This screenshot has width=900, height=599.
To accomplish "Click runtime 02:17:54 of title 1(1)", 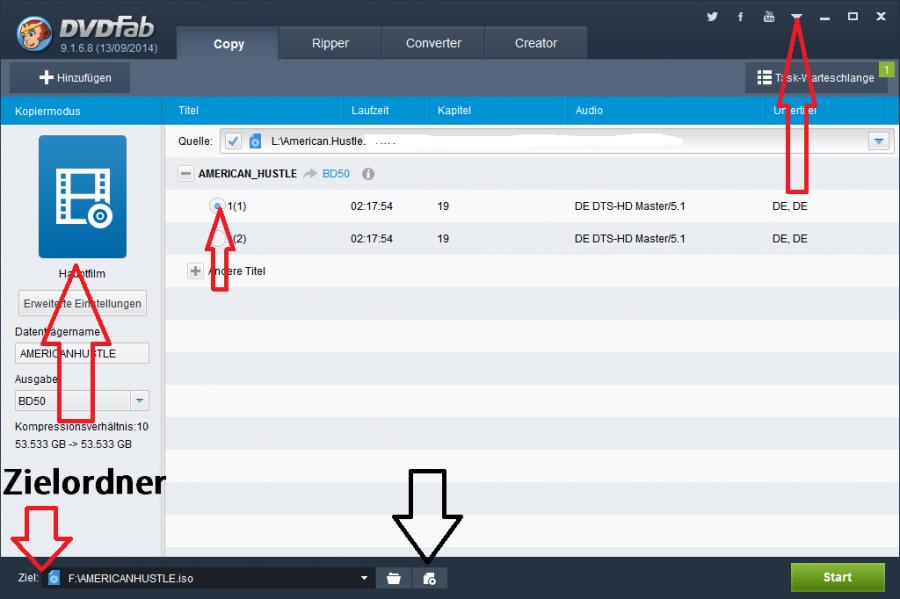I will click(371, 206).
